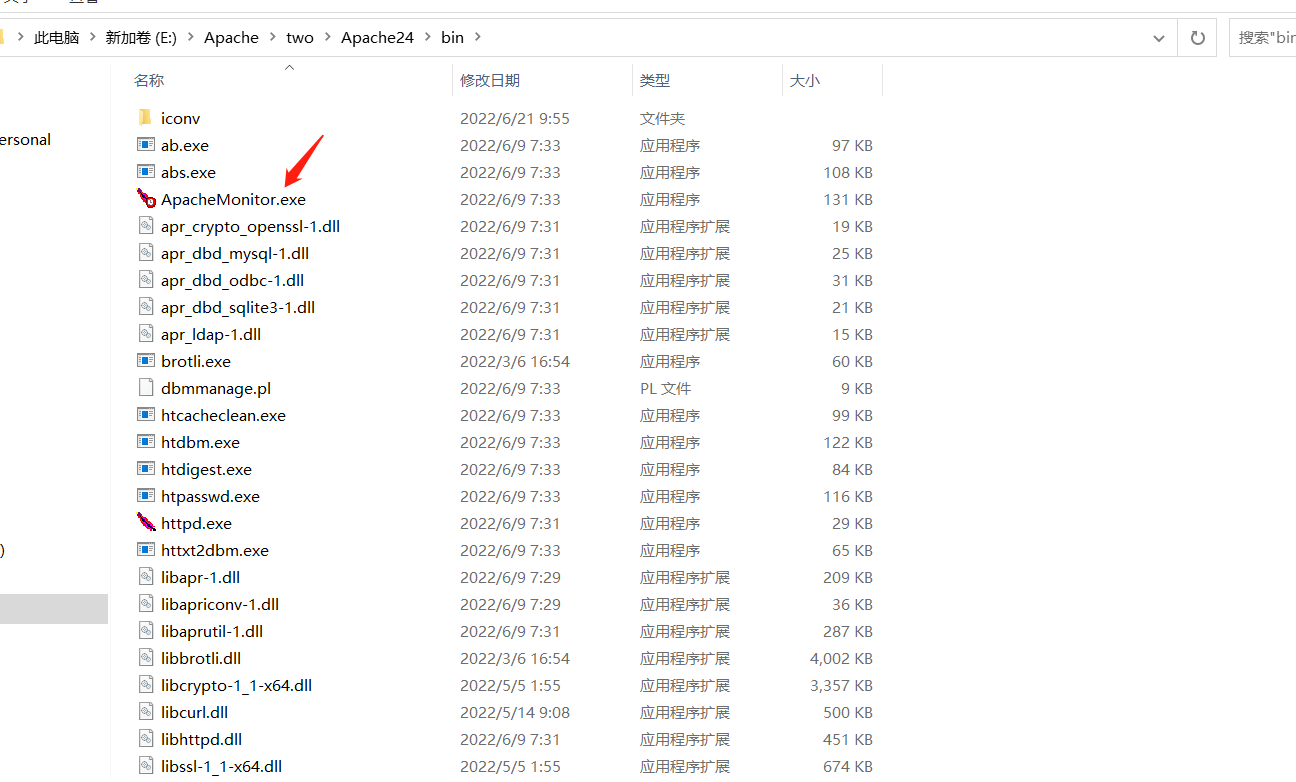Screen dimensions: 1296x782
Task: Select the libapr-1.dll extension icon
Action: (146, 577)
